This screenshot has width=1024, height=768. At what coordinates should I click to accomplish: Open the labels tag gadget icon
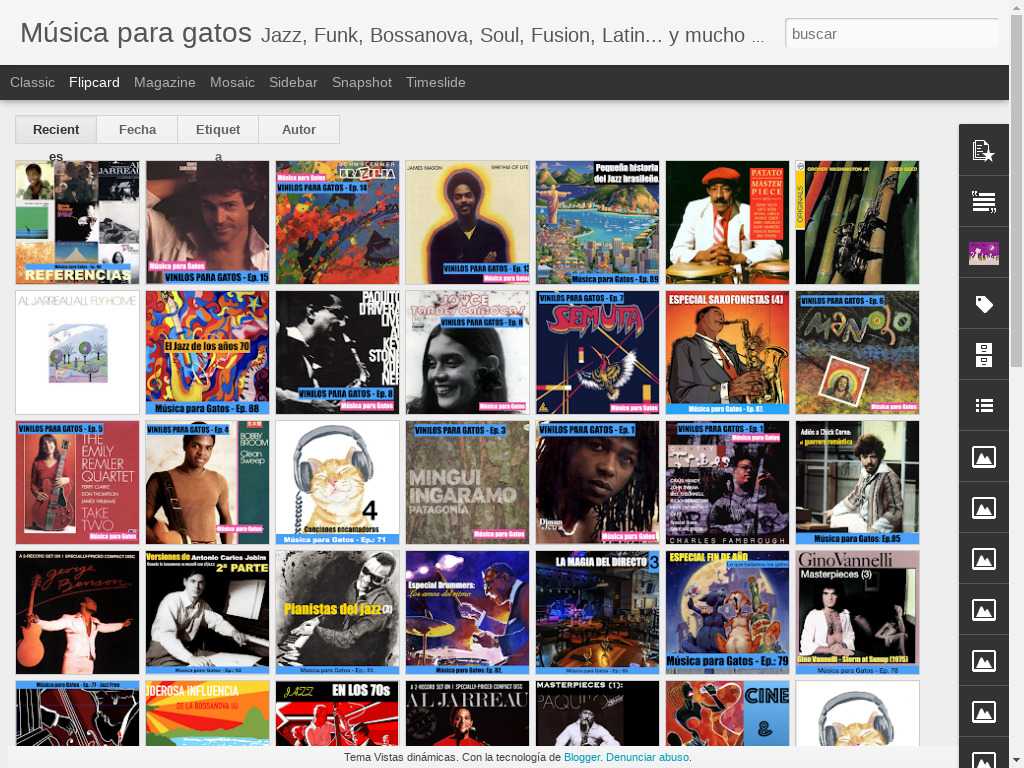[x=984, y=304]
